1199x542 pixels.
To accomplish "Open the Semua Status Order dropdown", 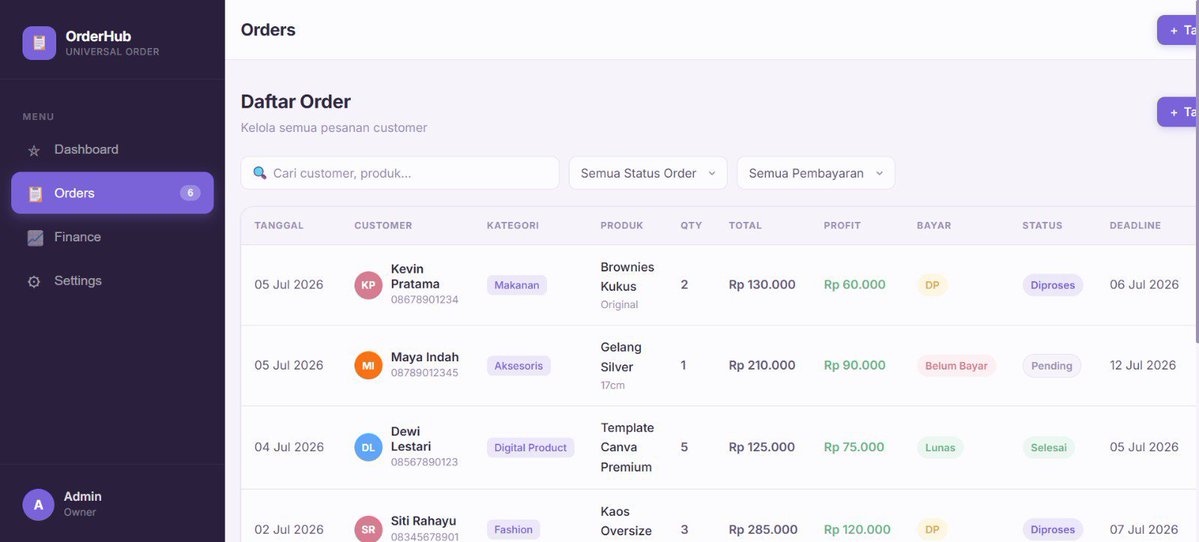I will pyautogui.click(x=648, y=173).
